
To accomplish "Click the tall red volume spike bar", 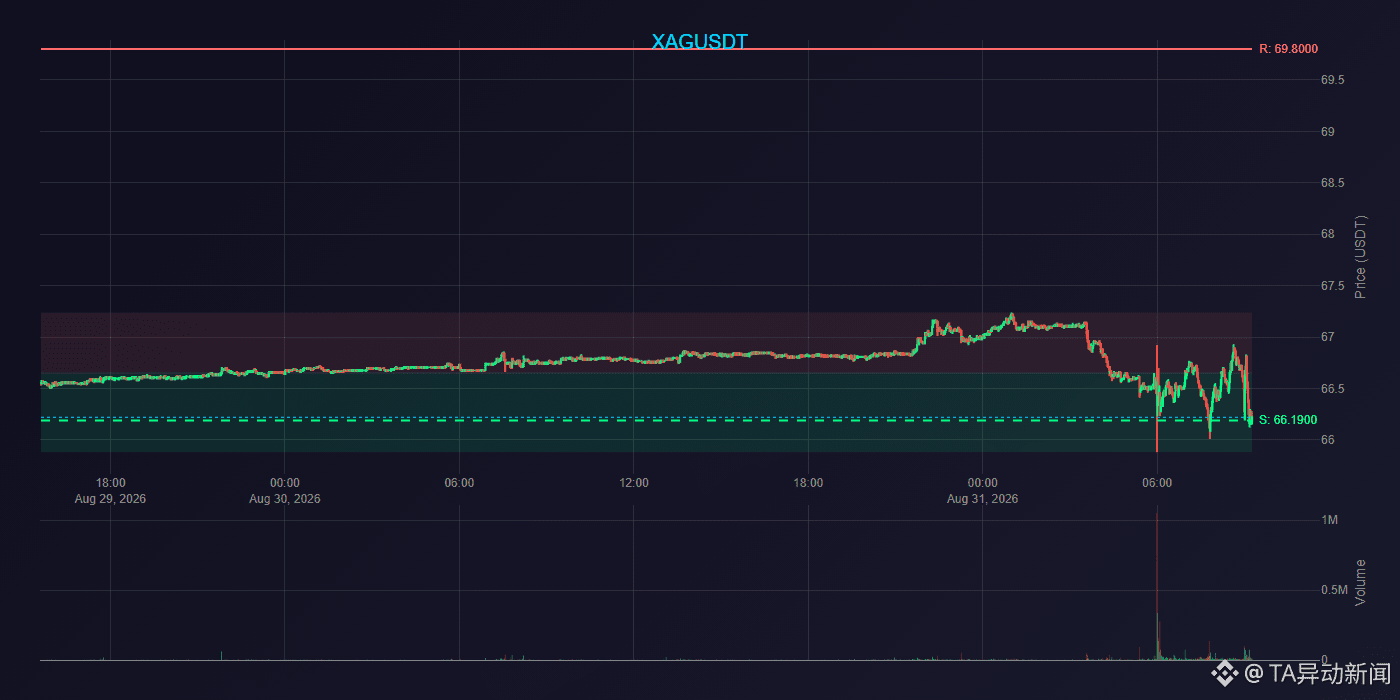I will click(x=1157, y=585).
